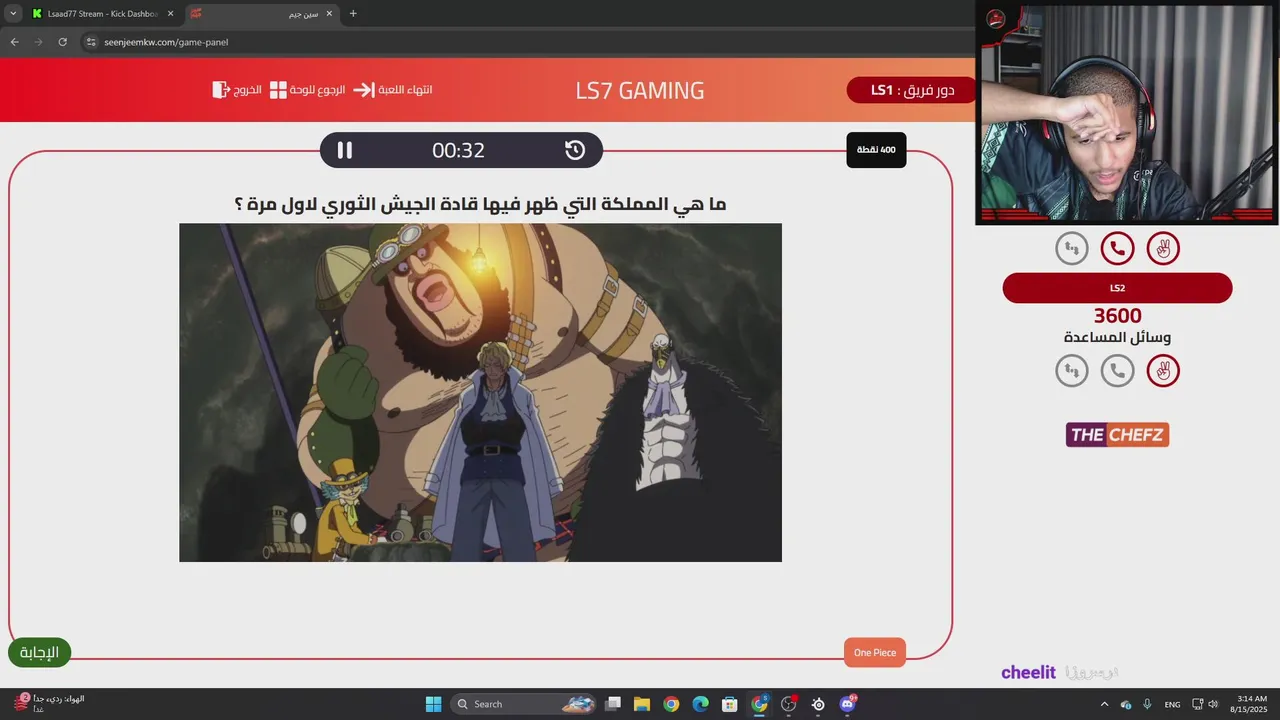
Task: Click the One Piece question image
Action: [480, 392]
